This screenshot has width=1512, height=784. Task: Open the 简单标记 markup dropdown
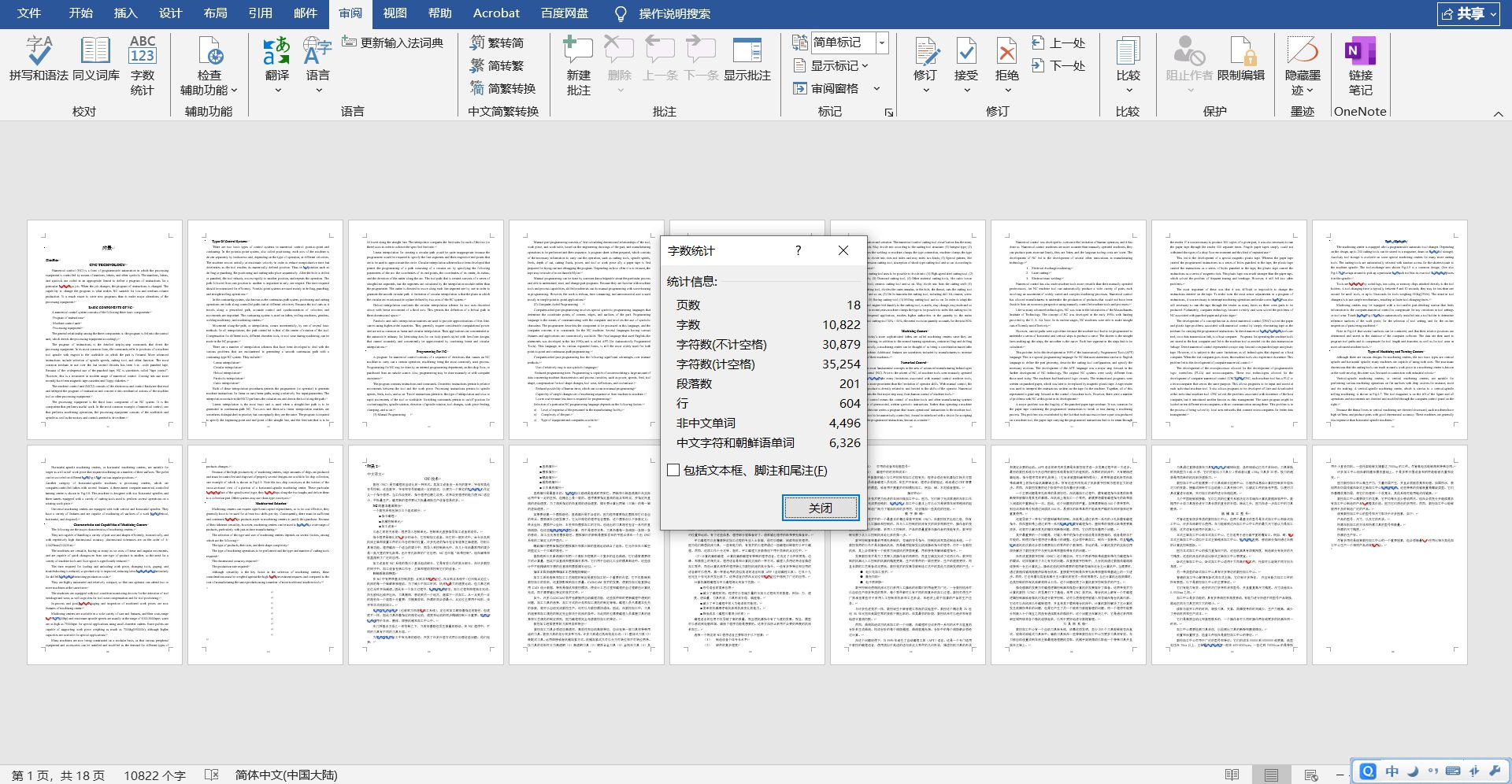pos(882,43)
